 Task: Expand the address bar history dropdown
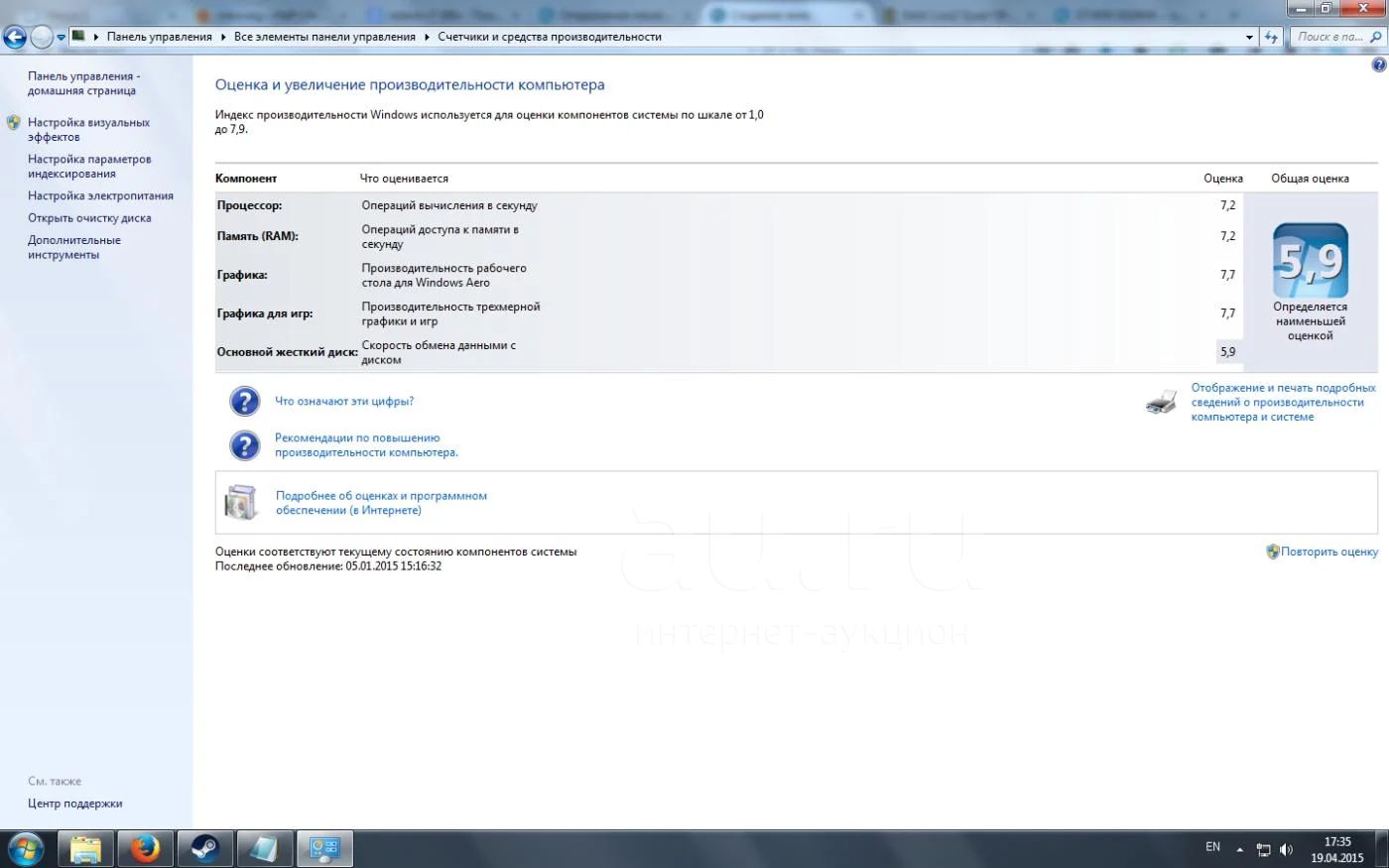coord(1249,37)
